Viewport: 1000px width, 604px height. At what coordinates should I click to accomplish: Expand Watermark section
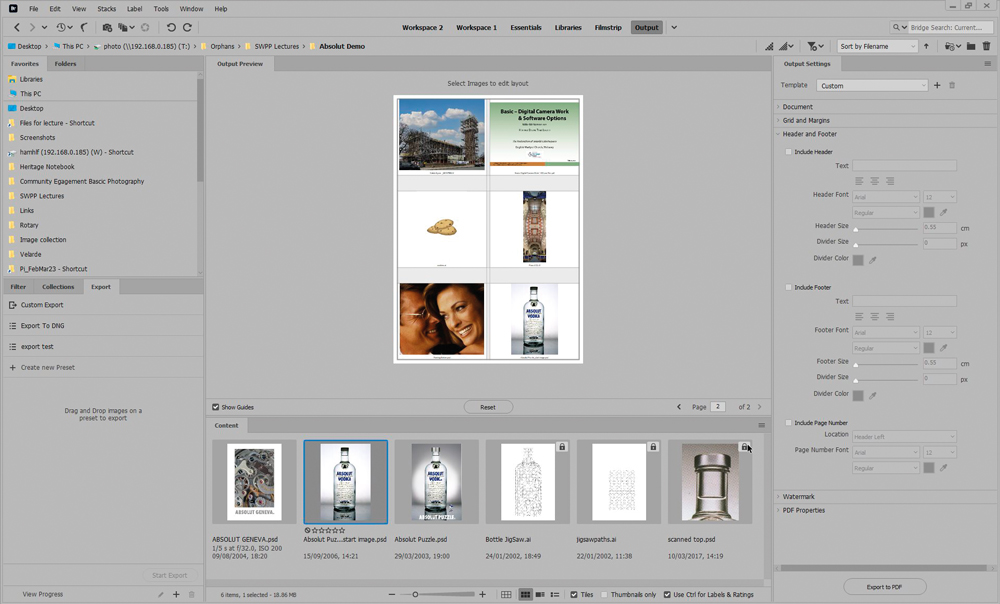798,496
